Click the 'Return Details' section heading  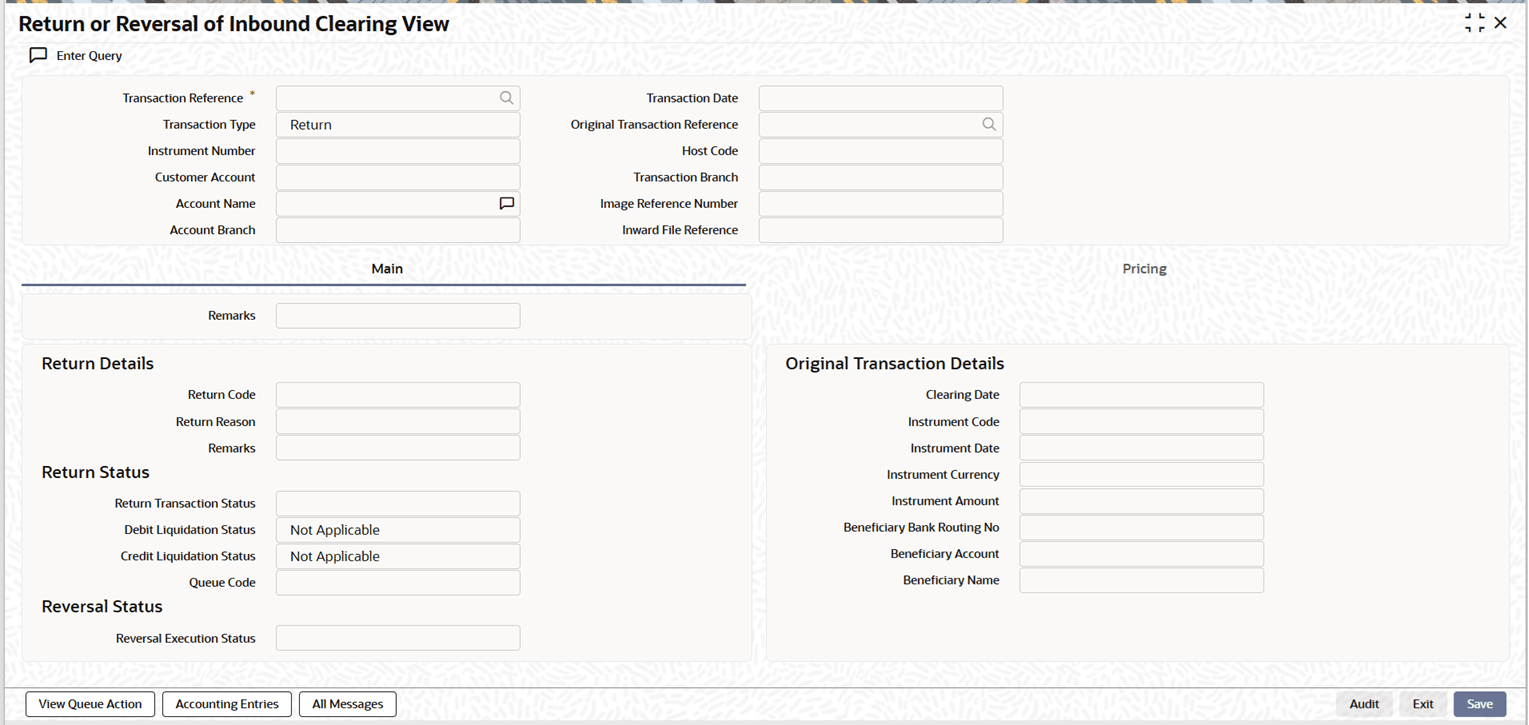tap(98, 364)
